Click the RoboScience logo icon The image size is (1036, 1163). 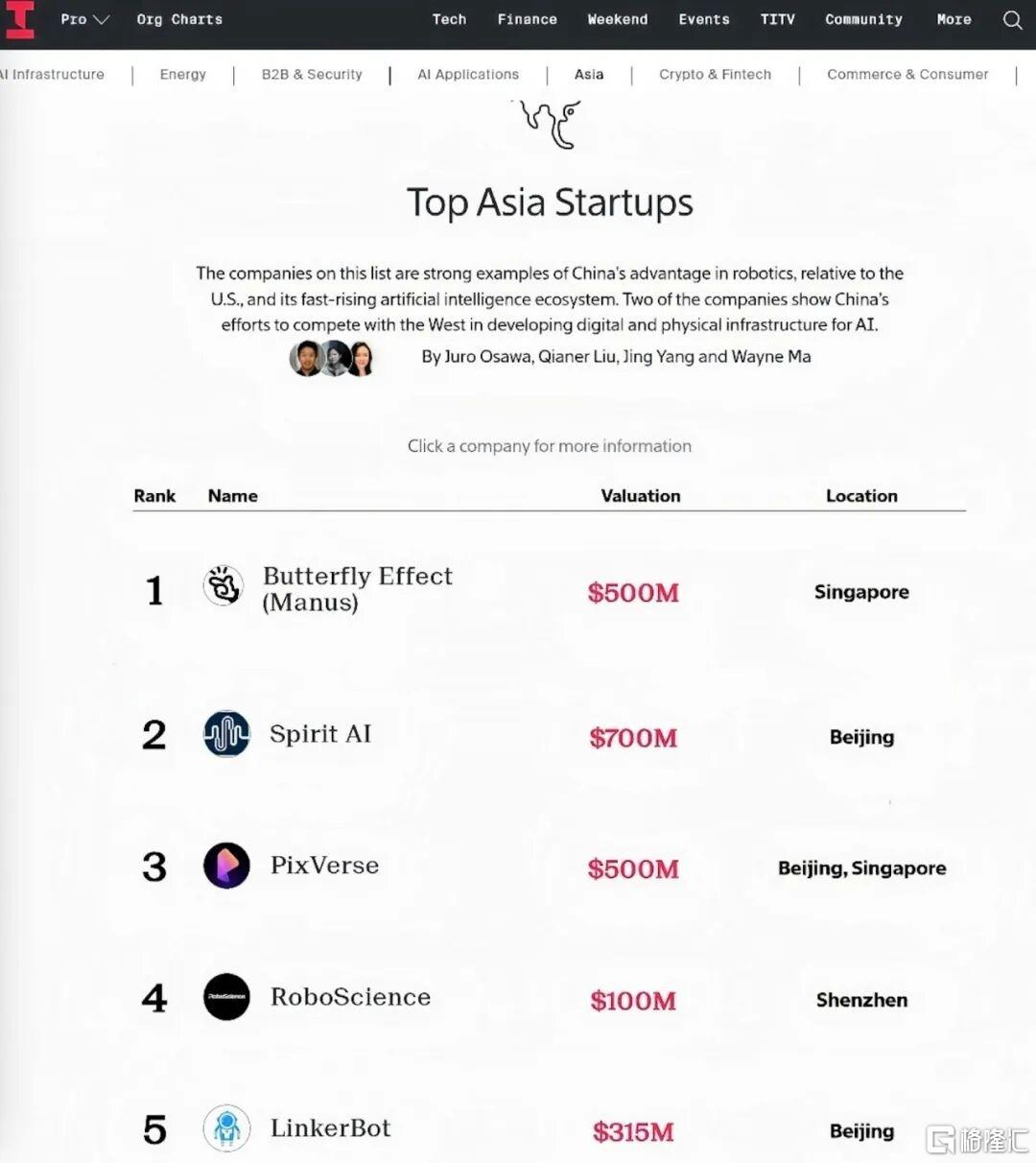point(226,997)
